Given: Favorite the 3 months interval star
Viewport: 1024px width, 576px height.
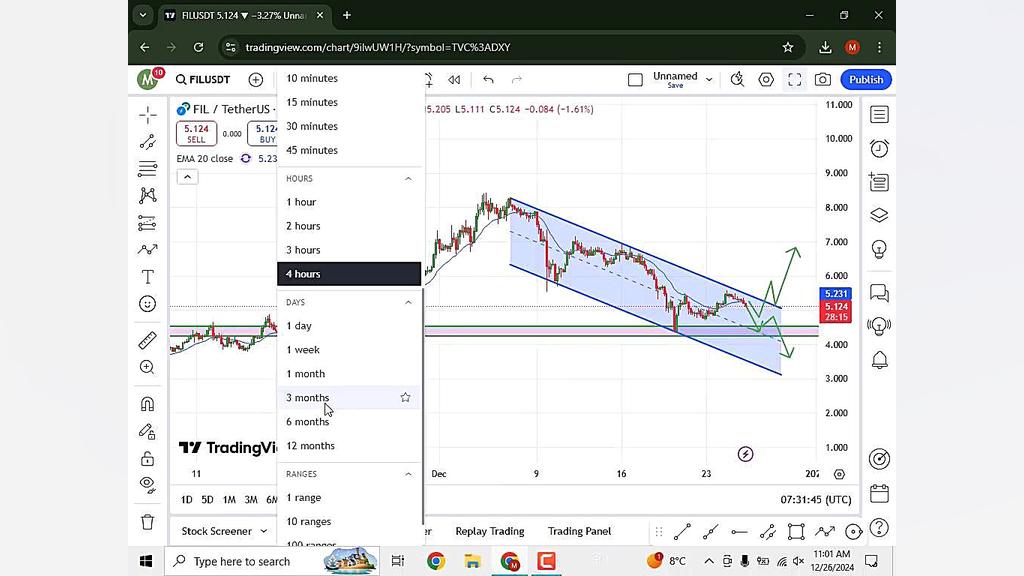Looking at the screenshot, I should (x=406, y=397).
